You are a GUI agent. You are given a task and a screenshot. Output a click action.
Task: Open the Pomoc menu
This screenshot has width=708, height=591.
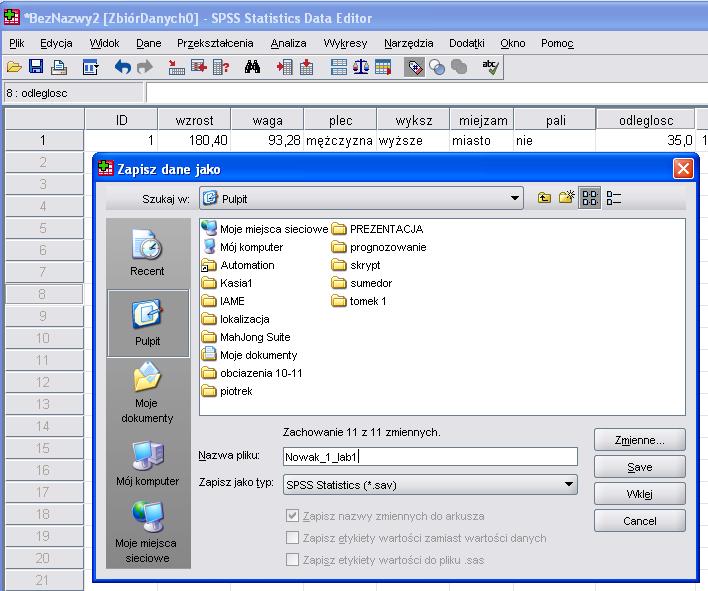(x=557, y=43)
